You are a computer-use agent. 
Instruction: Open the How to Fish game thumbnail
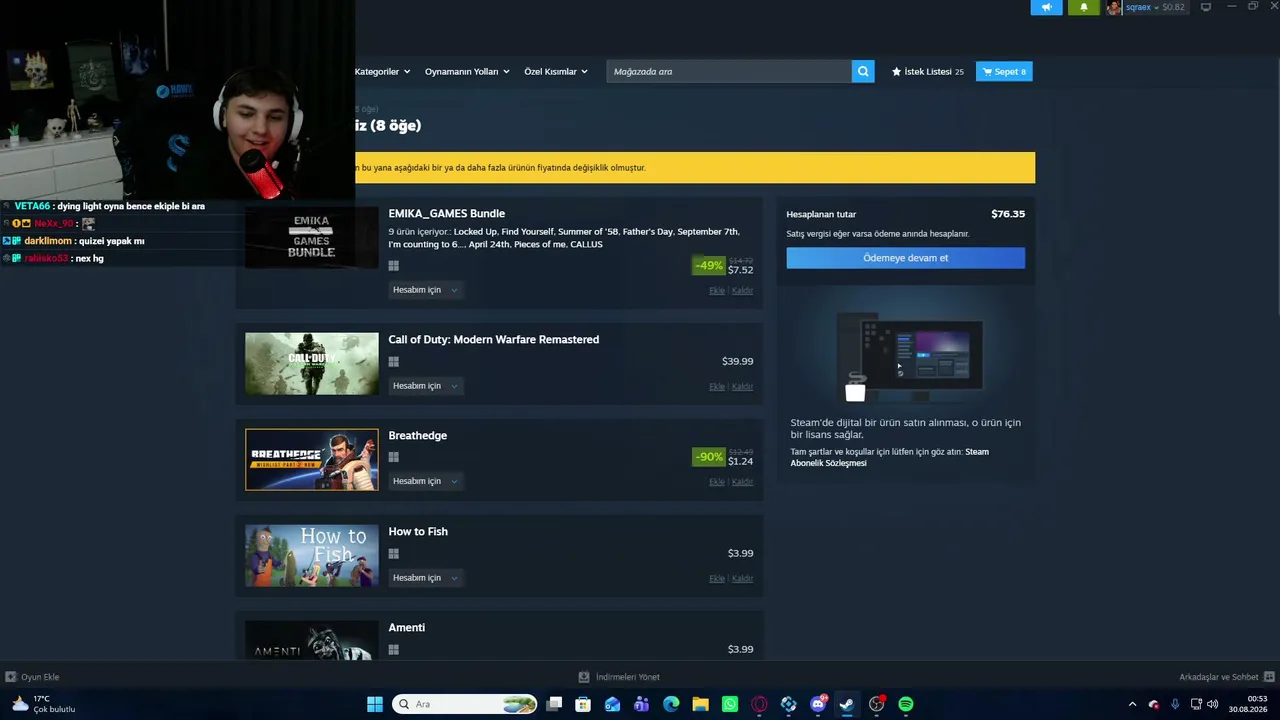tap(312, 556)
